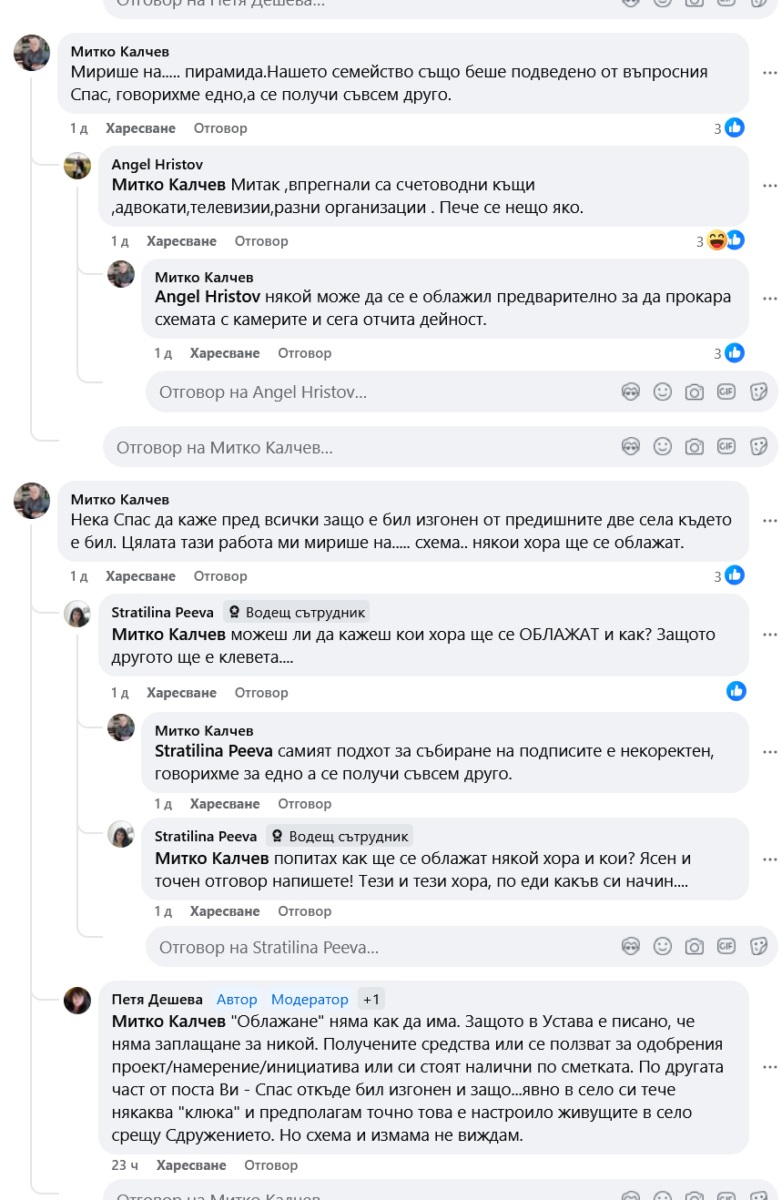Like the "Мирише на..... пирамида" comment
This screenshot has height=1200, width=782.
tap(141, 128)
